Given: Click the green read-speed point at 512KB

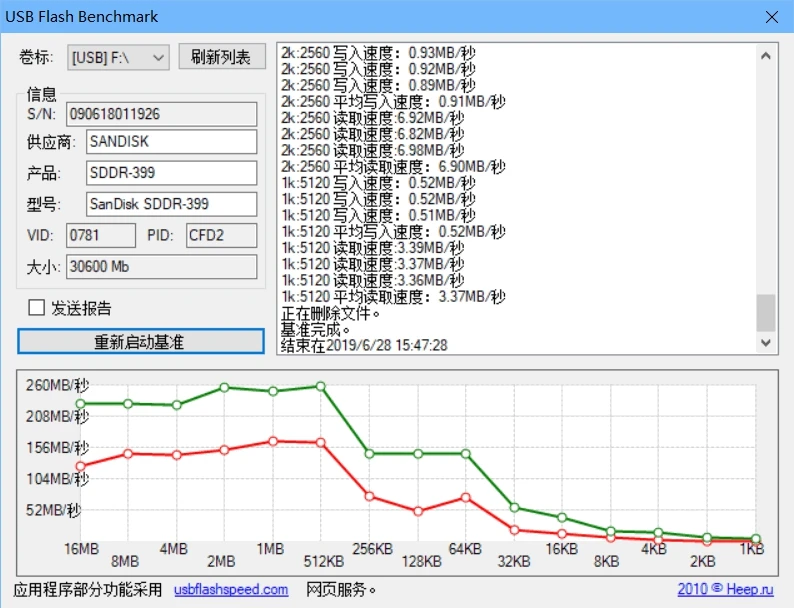Looking at the screenshot, I should 320,386.
